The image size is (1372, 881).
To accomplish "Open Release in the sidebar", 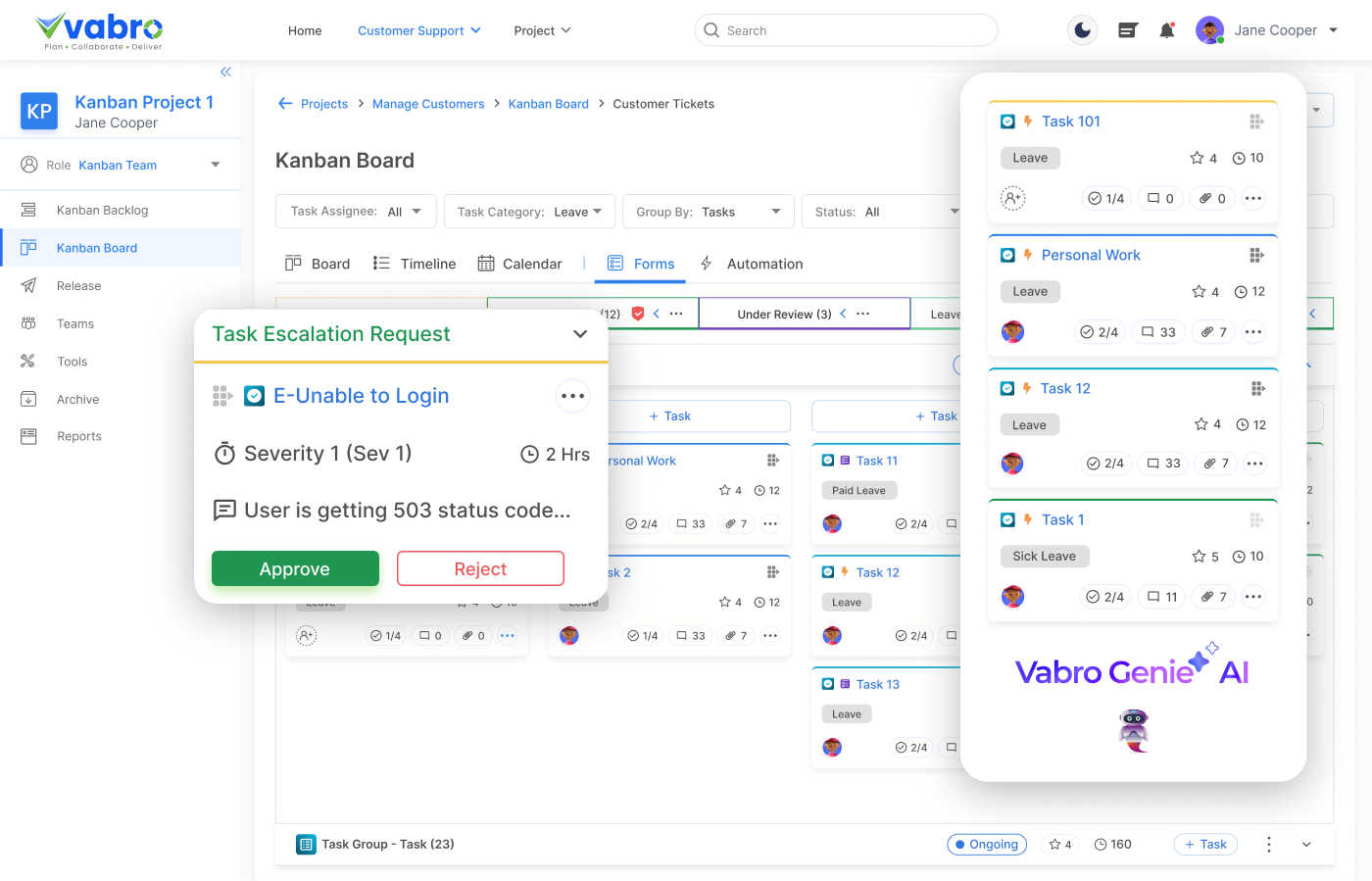I will [78, 286].
